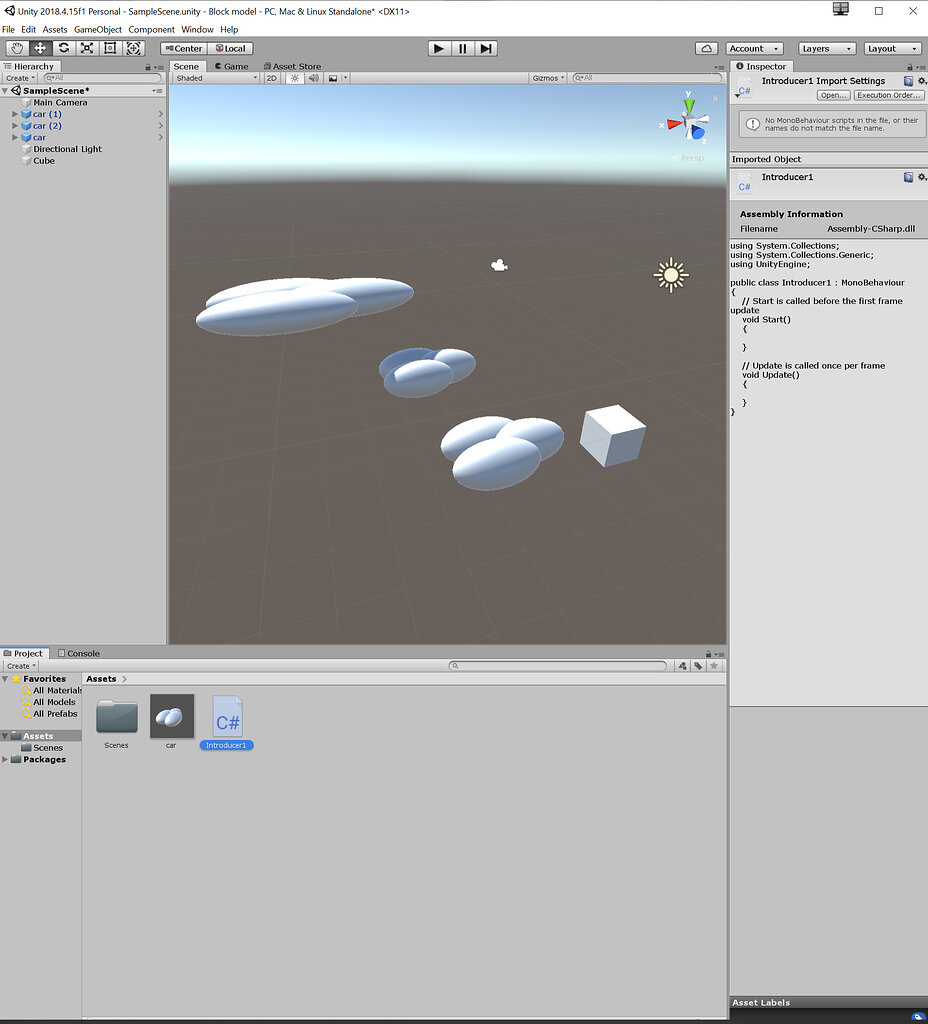This screenshot has height=1024, width=928.
Task: Select the Rotate tool
Action: point(64,48)
